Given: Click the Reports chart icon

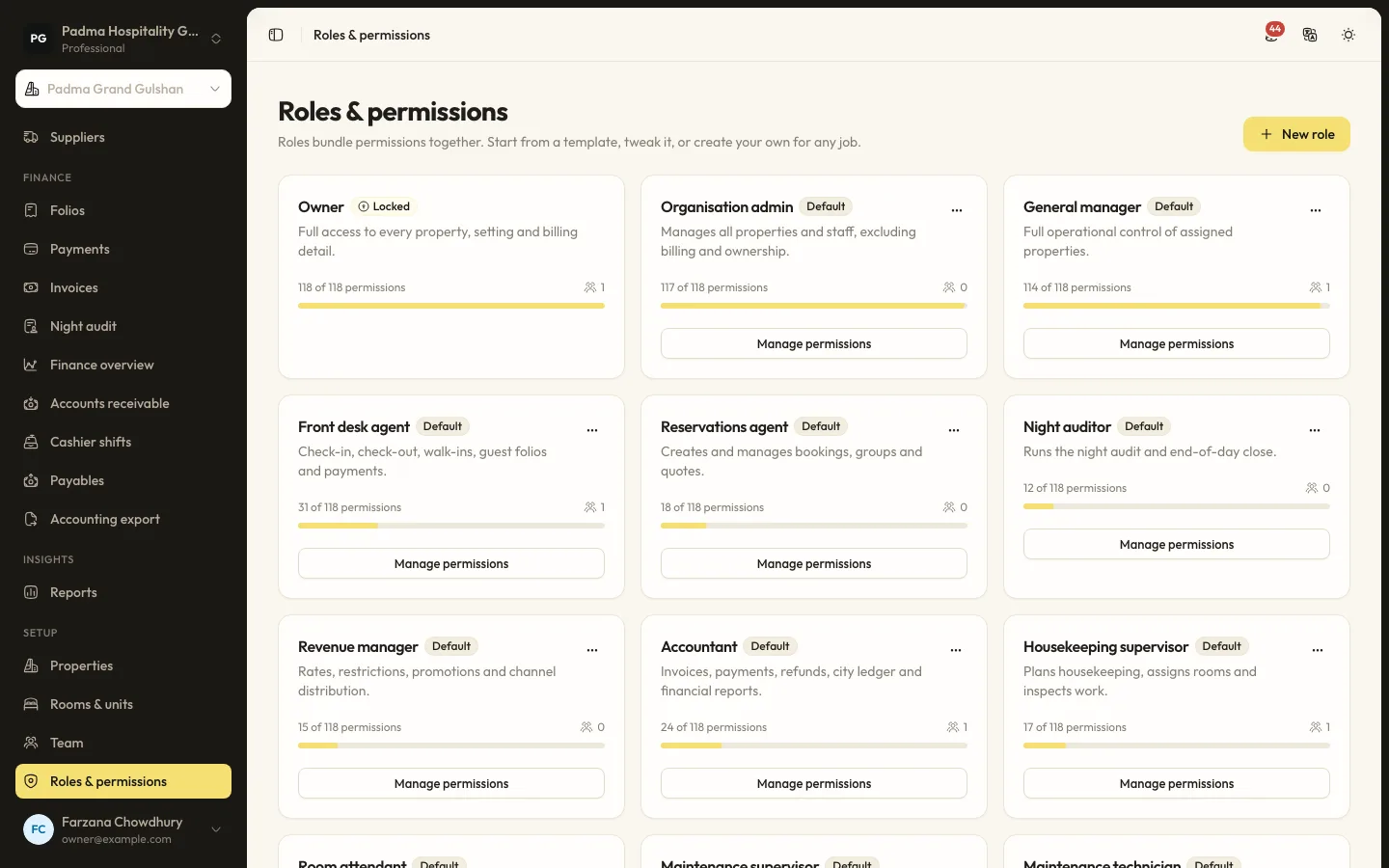Looking at the screenshot, I should [x=31, y=592].
